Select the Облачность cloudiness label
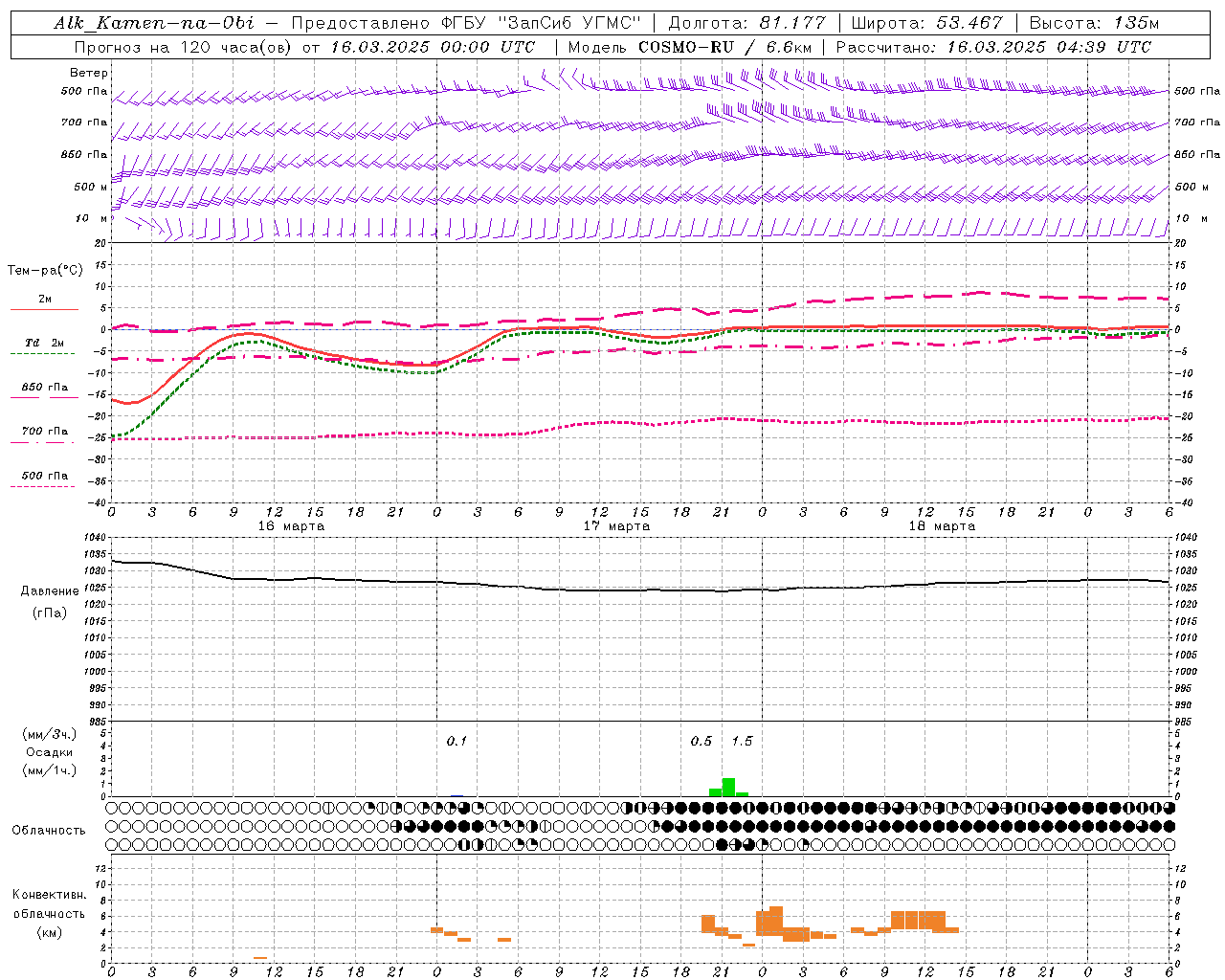 tap(49, 831)
